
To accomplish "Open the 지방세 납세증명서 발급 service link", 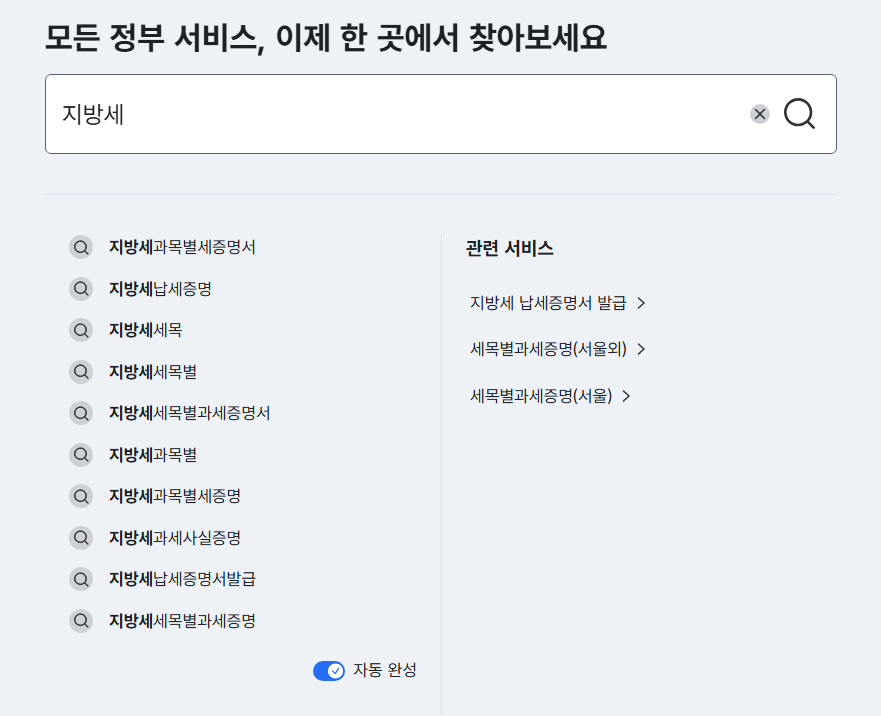I will pos(548,303).
